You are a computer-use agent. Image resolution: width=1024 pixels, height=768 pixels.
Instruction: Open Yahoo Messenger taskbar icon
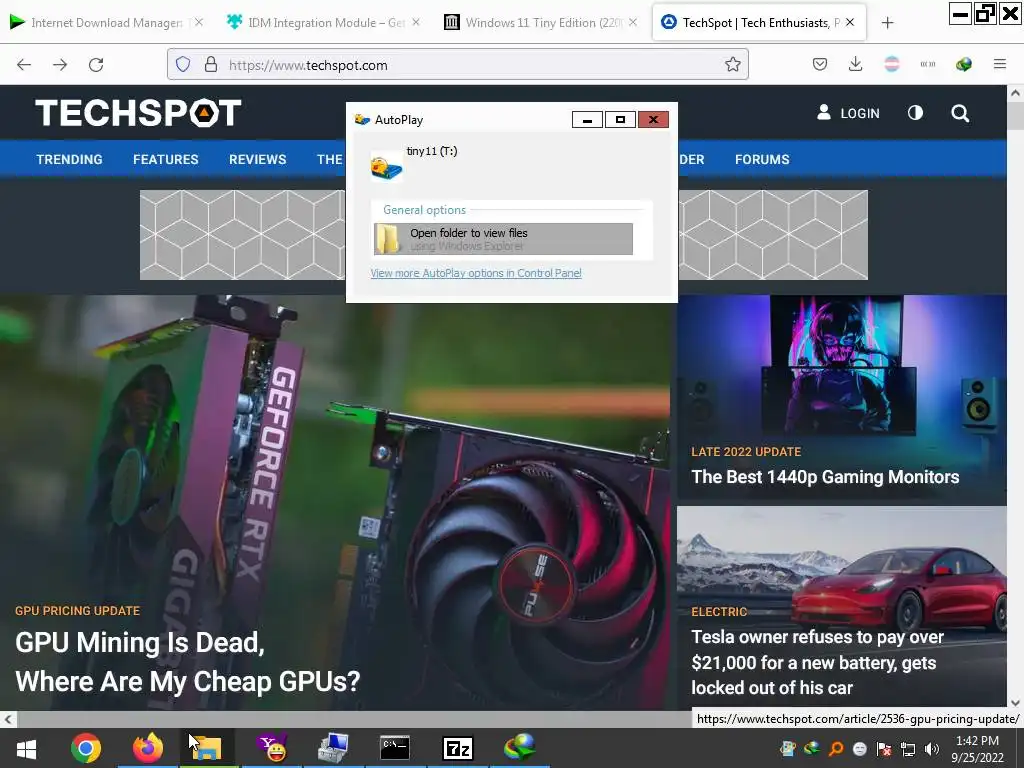tap(272, 748)
